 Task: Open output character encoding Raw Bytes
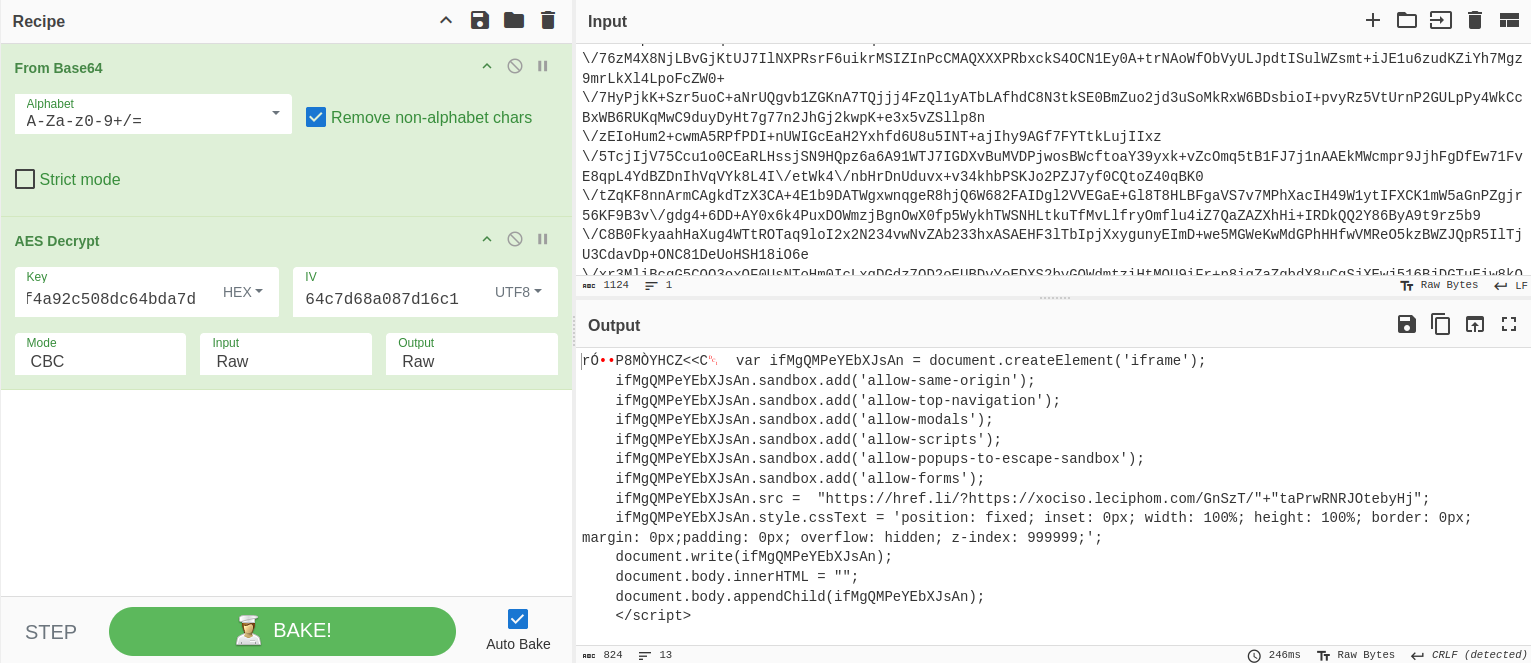(1356, 655)
